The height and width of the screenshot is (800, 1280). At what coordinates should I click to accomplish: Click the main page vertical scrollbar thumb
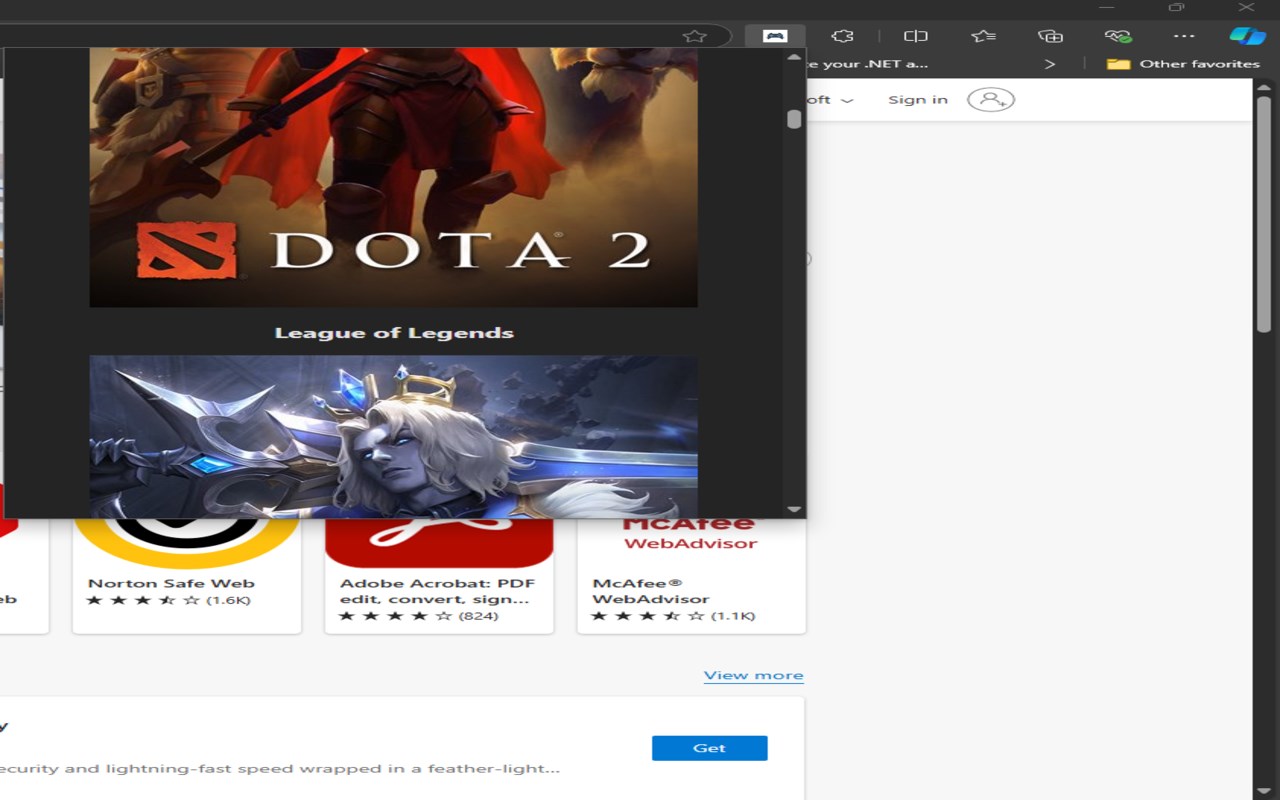[x=1264, y=216]
